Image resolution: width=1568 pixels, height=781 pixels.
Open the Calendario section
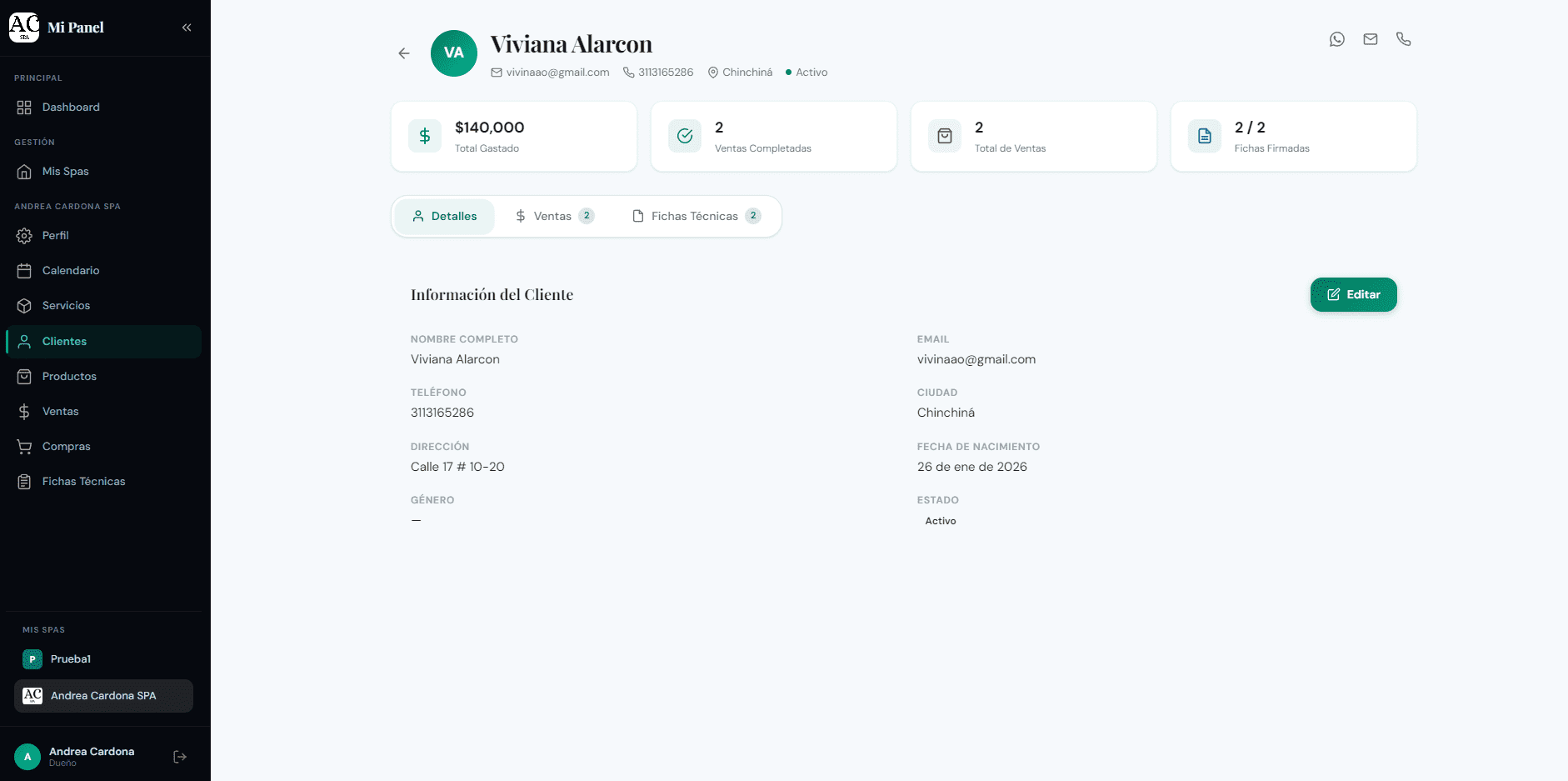(71, 270)
